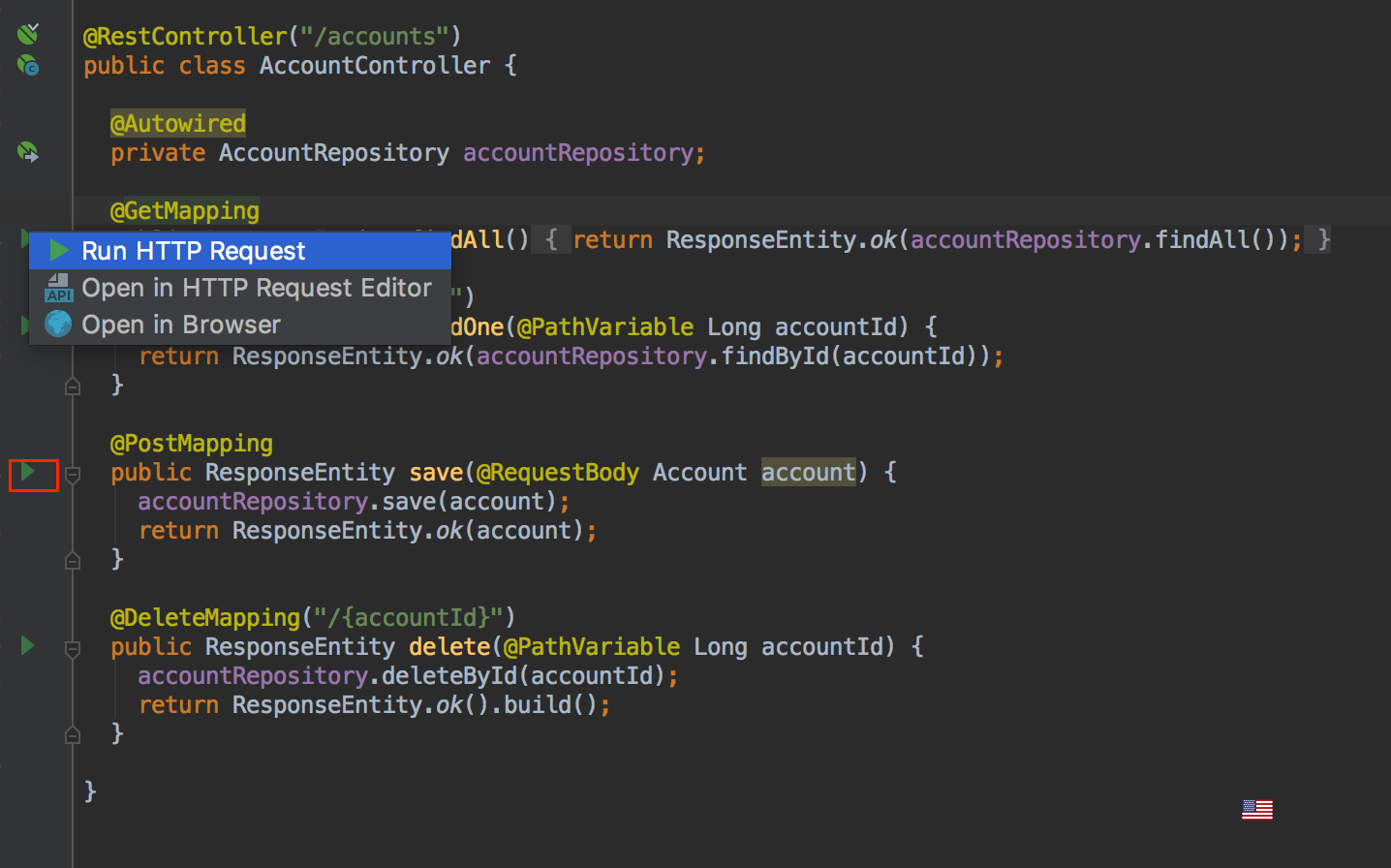Click the Spring bean gutter icon beside @RestController
The height and width of the screenshot is (868, 1391).
point(28,35)
